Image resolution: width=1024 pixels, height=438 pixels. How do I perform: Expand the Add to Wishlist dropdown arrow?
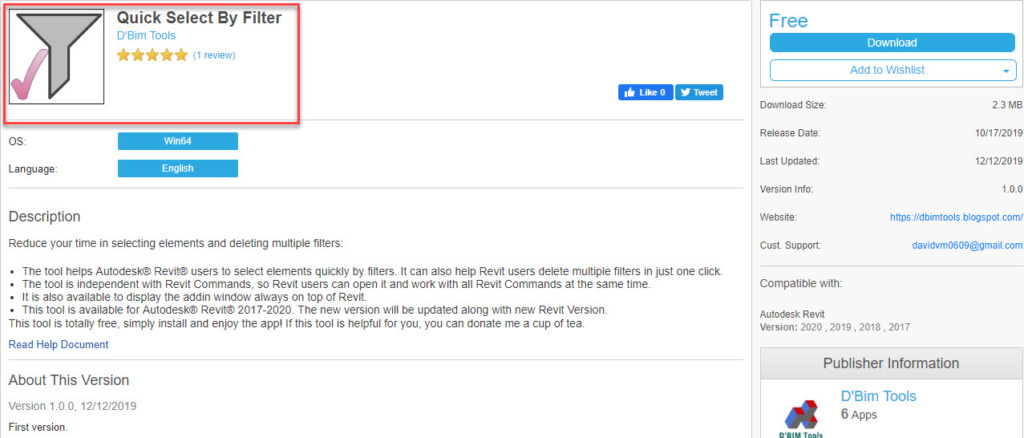(1007, 70)
